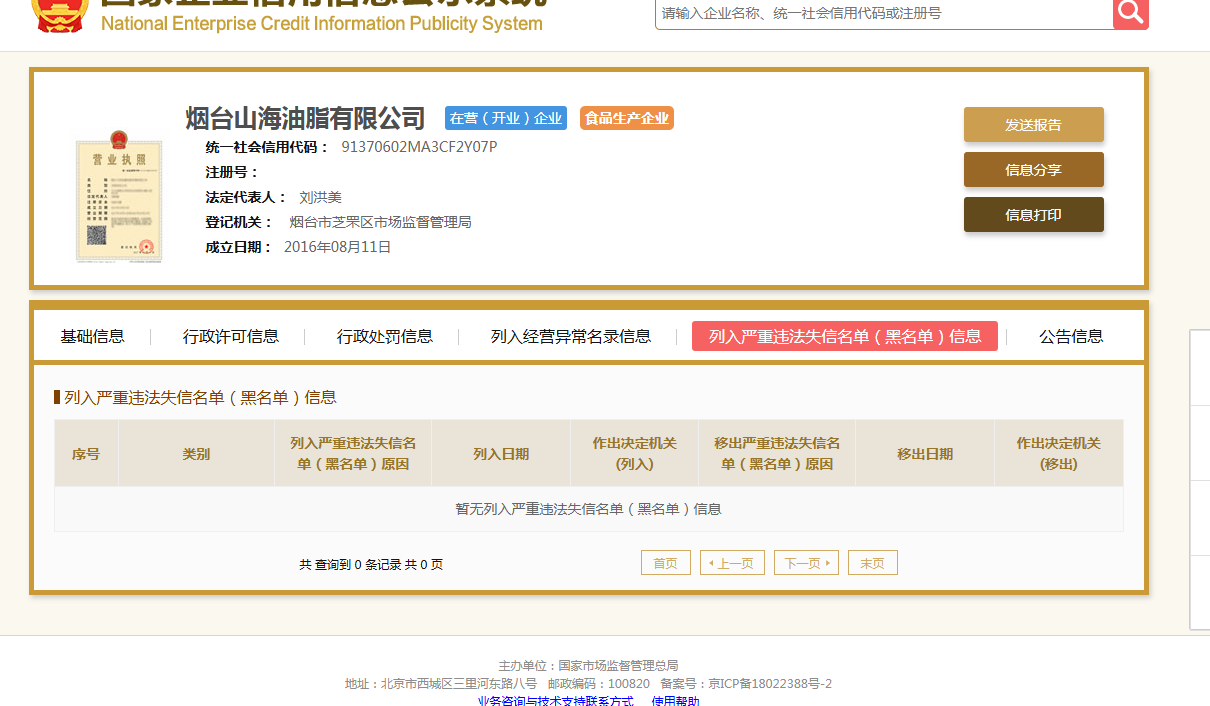Open 使用帮助 link in footer

tap(676, 701)
